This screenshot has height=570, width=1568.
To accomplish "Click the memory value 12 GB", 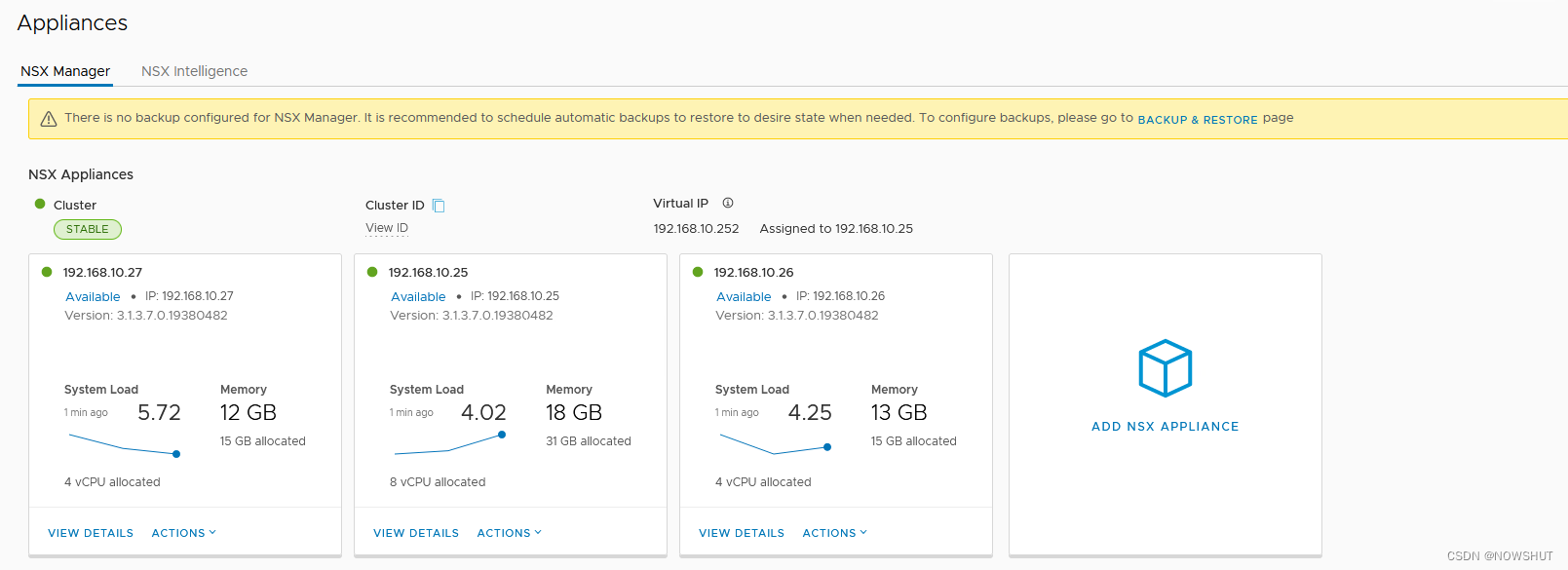I will tap(249, 413).
